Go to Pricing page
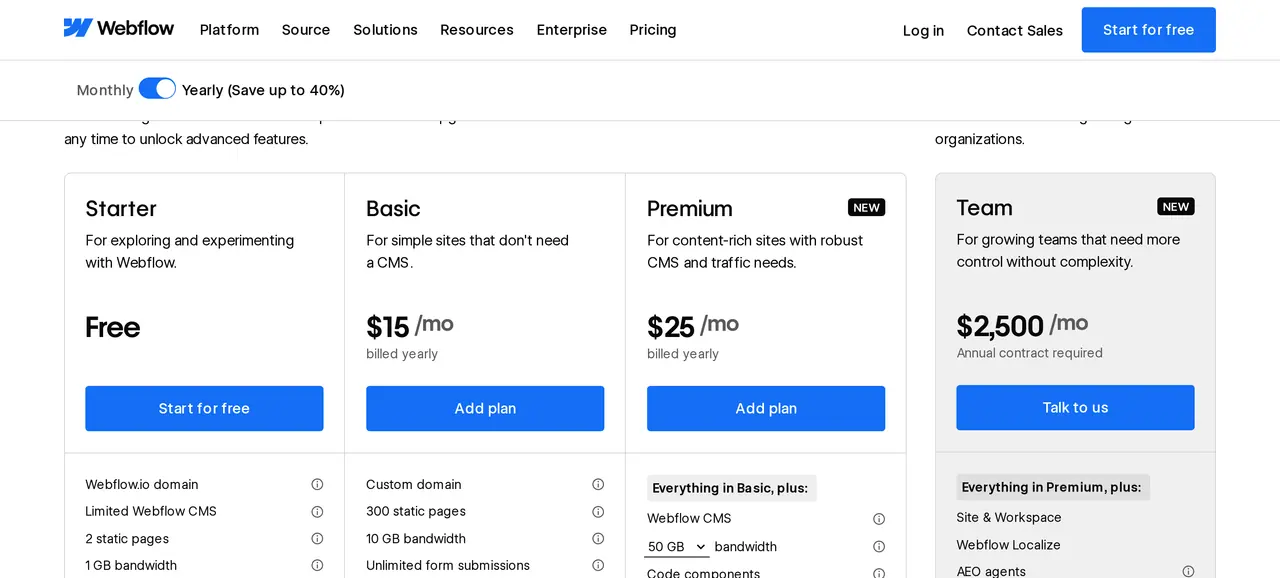Image resolution: width=1280 pixels, height=578 pixels. tap(653, 30)
